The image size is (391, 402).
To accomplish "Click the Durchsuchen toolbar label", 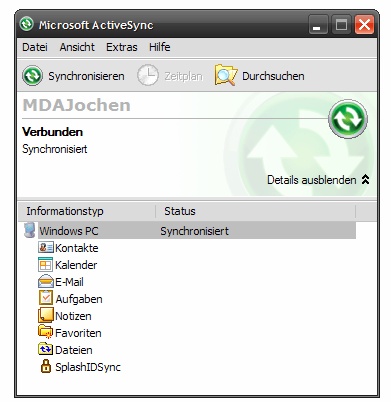I will tap(273, 76).
